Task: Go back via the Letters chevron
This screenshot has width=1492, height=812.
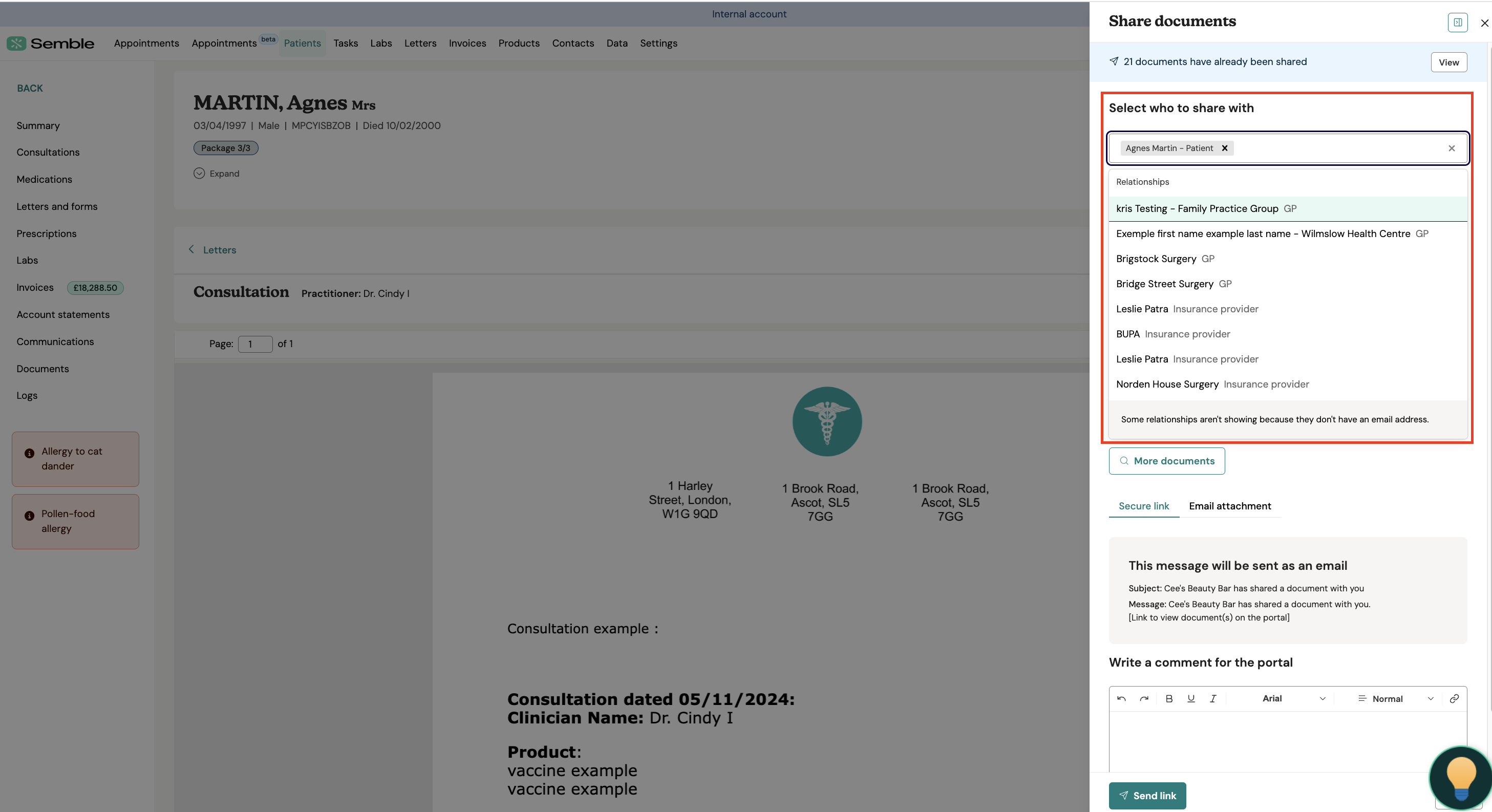Action: [x=191, y=249]
